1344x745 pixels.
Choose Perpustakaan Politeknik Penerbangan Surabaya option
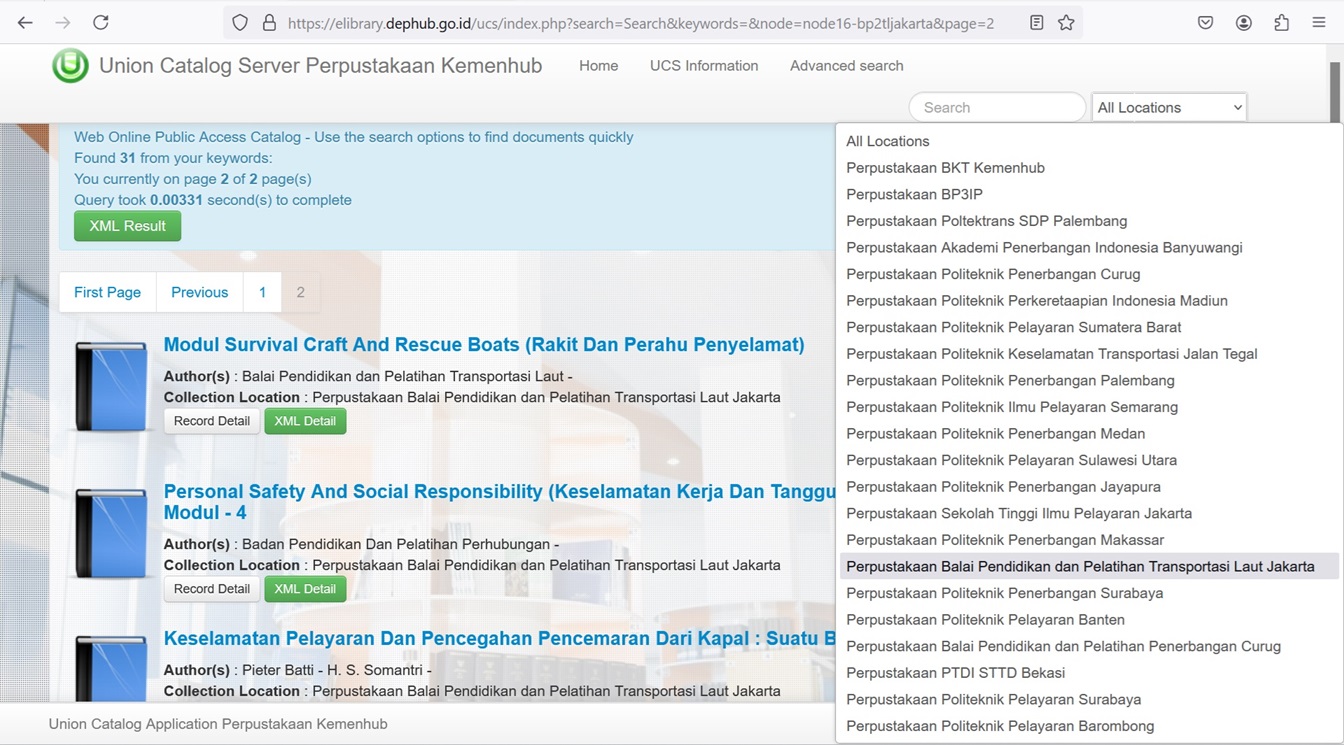click(x=1004, y=593)
